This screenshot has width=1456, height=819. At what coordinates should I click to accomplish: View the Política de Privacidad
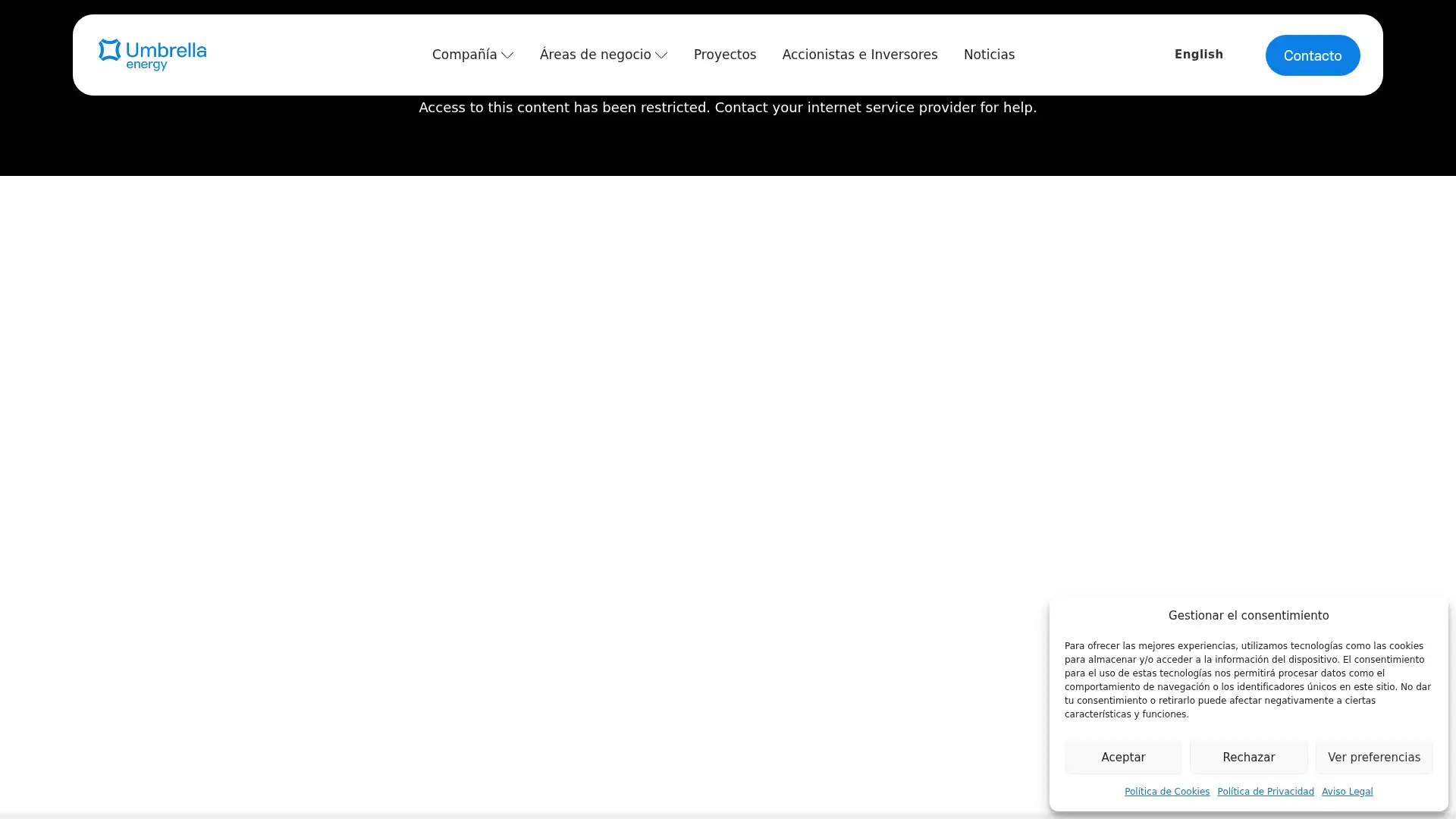[1266, 791]
